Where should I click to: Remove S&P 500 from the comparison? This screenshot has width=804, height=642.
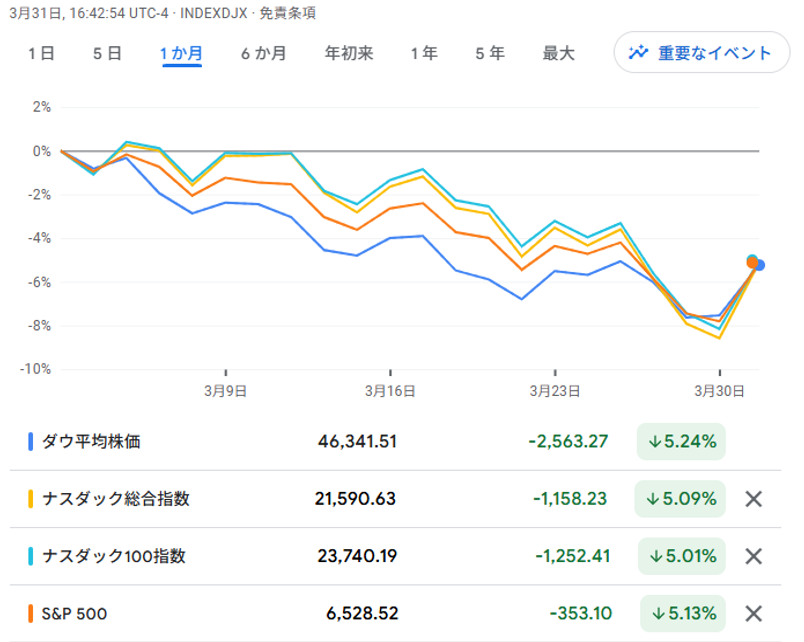tap(755, 613)
